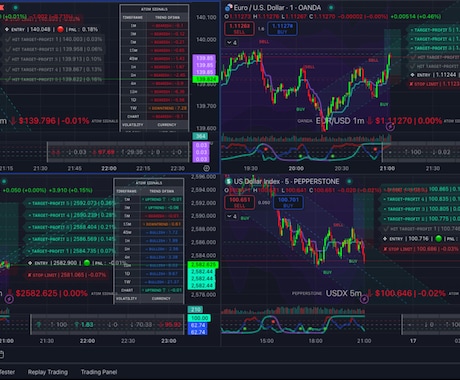Click the 21:45 time axis label
Screen dimensions: 460x380
click(75, 169)
